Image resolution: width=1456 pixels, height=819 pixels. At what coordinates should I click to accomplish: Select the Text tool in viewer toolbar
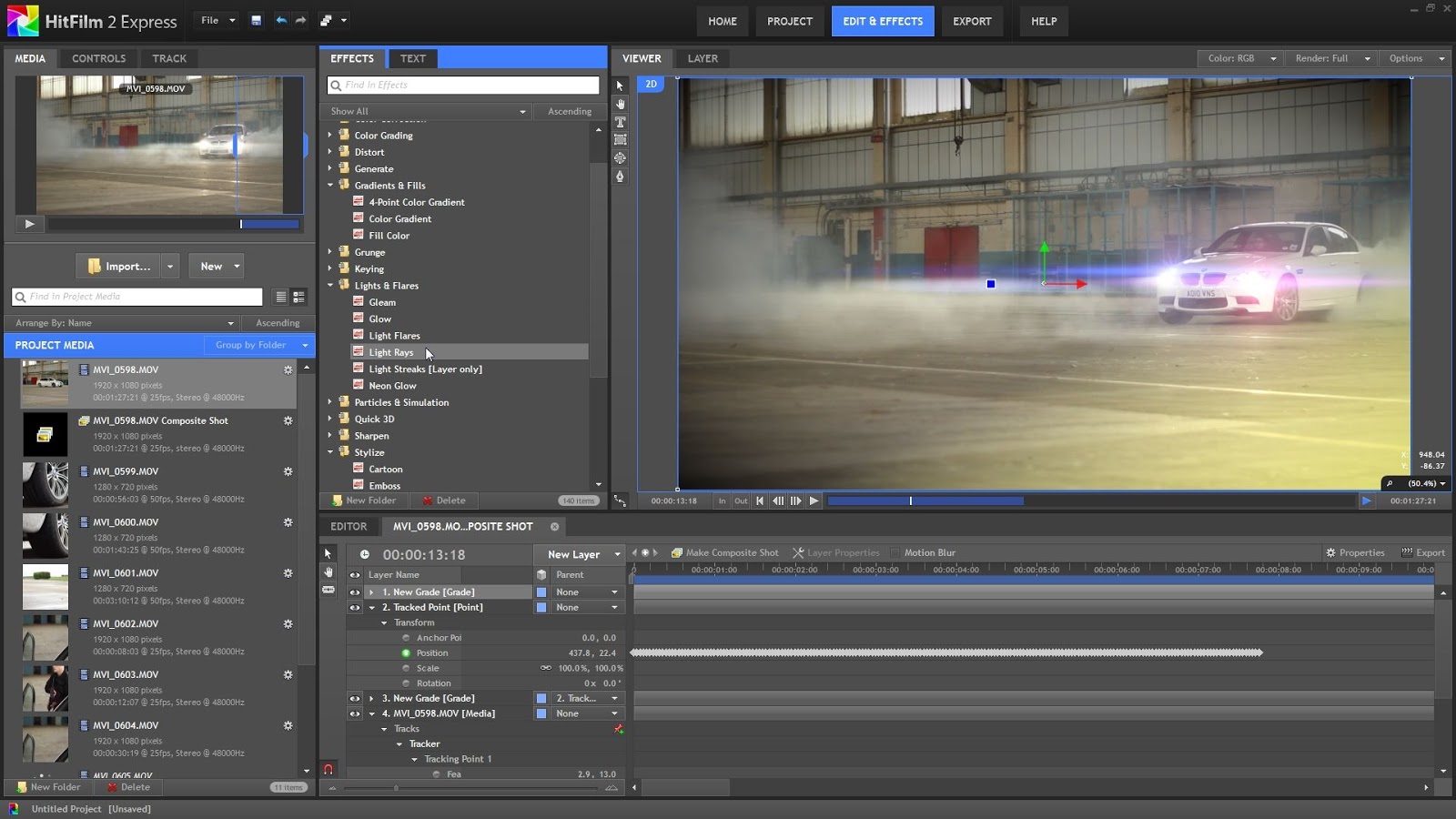coord(620,122)
